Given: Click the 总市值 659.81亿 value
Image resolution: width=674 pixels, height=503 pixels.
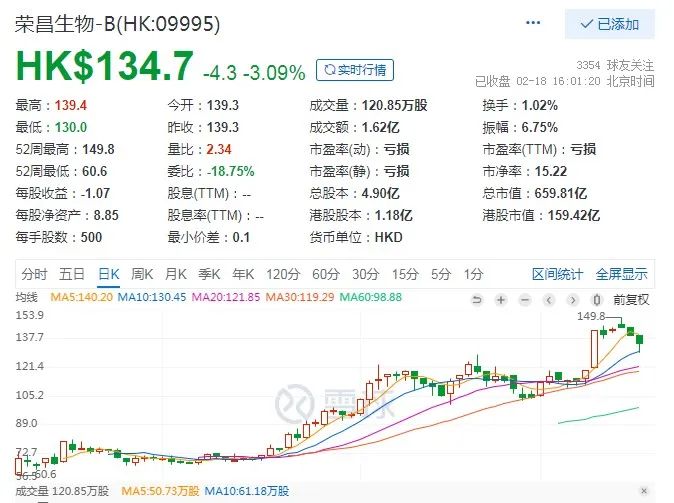Looking at the screenshot, I should coord(561,193).
